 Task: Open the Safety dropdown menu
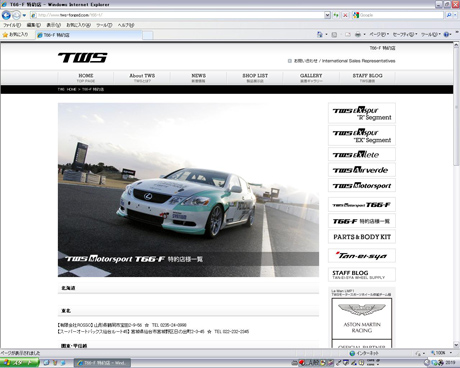[x=405, y=34]
